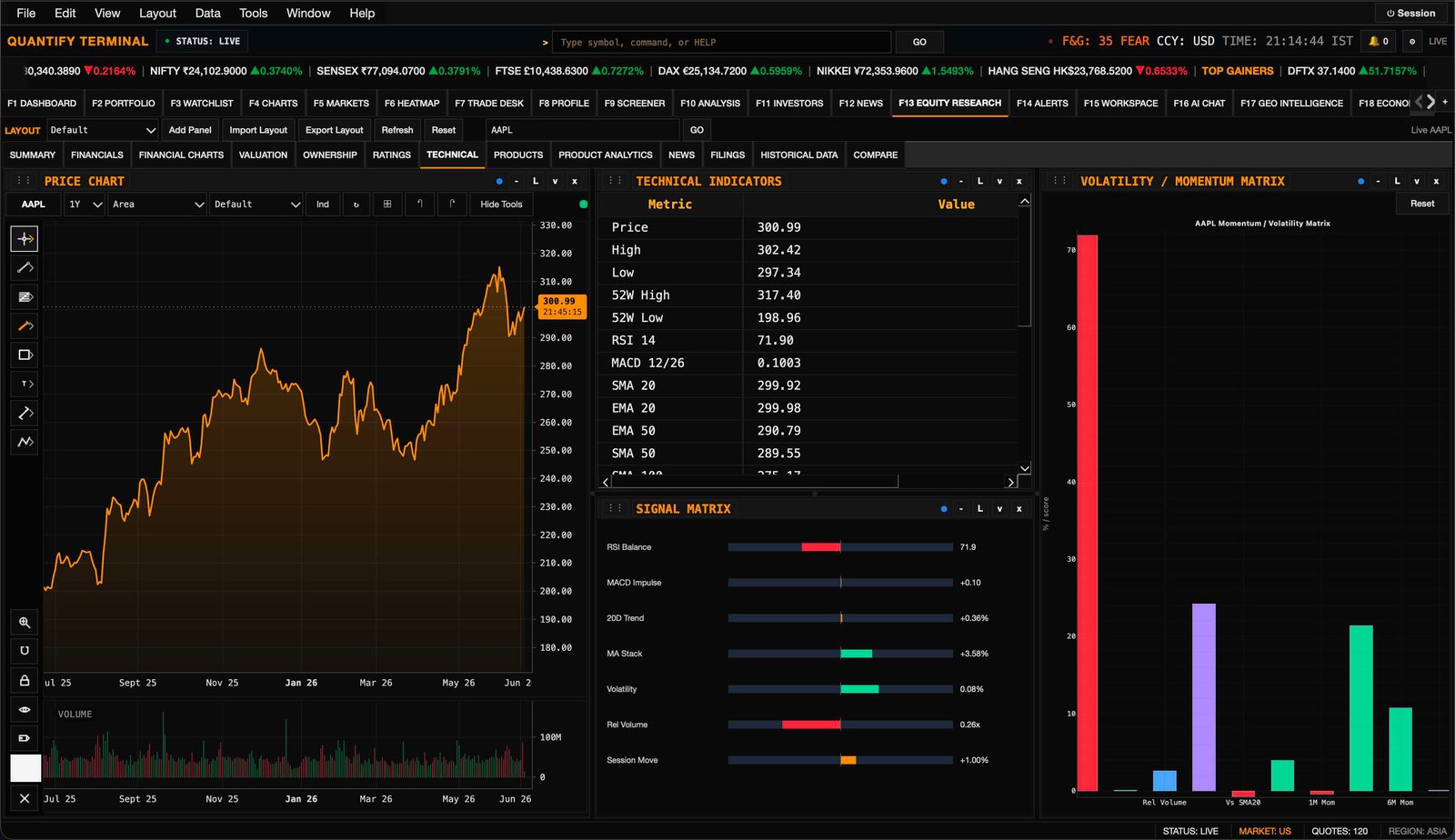
Task: Open the header settings gear icon
Action: pyautogui.click(x=1411, y=41)
